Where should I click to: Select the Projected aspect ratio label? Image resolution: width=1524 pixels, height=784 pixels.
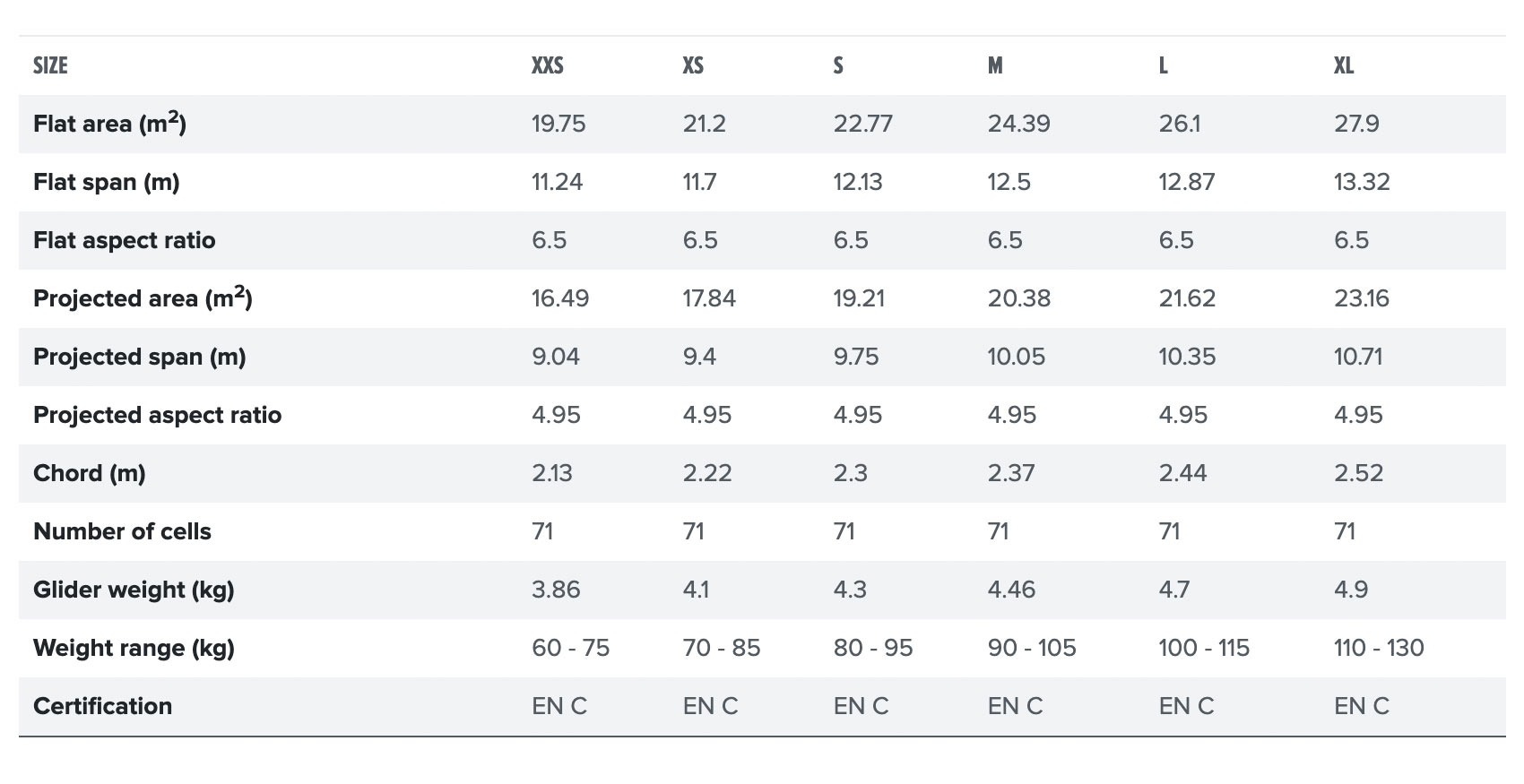(x=157, y=415)
